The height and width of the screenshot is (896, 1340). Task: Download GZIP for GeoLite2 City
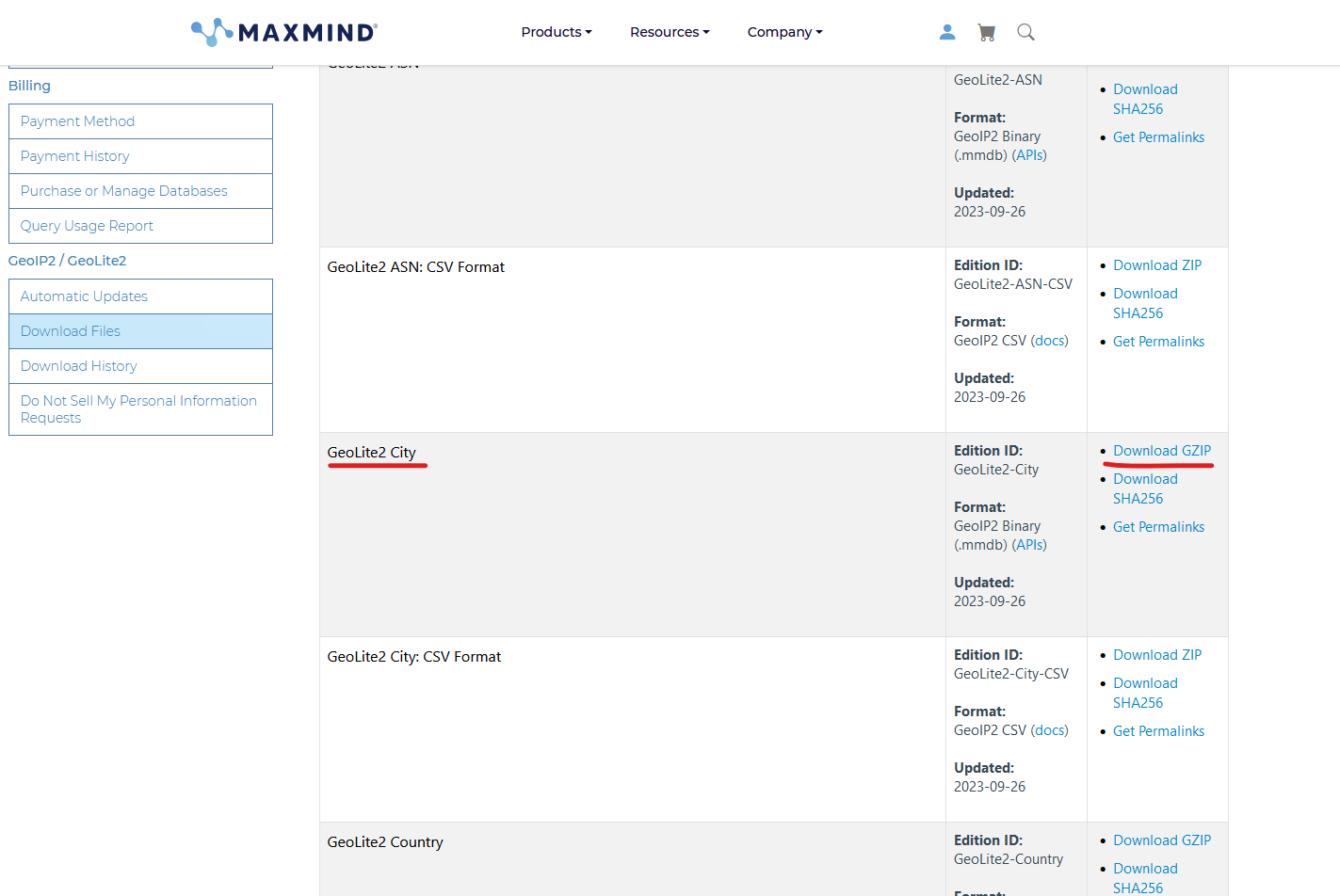[1161, 451]
